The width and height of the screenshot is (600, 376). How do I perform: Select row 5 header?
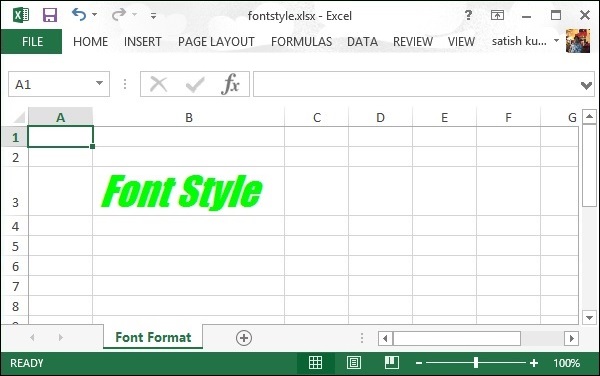click(15, 246)
